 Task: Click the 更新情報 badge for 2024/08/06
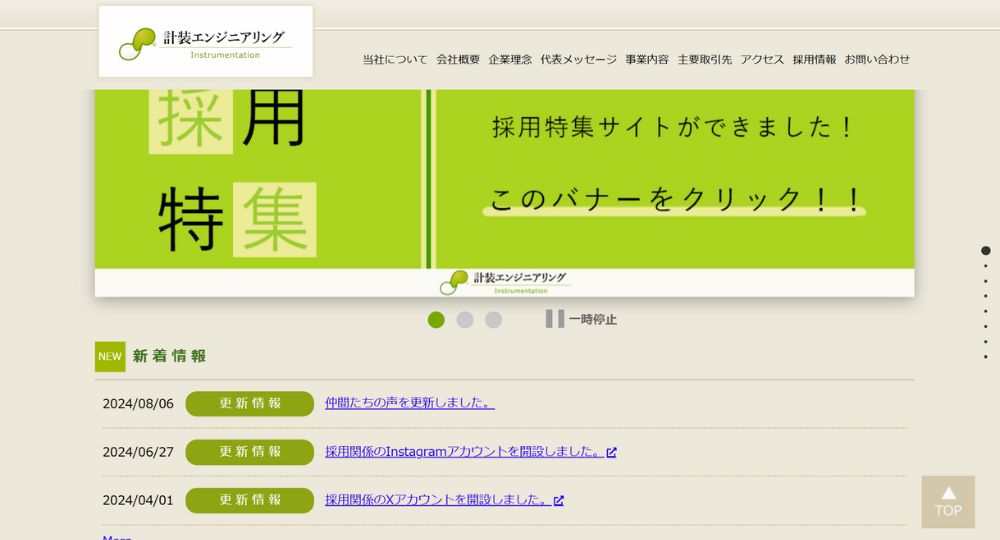coord(249,404)
